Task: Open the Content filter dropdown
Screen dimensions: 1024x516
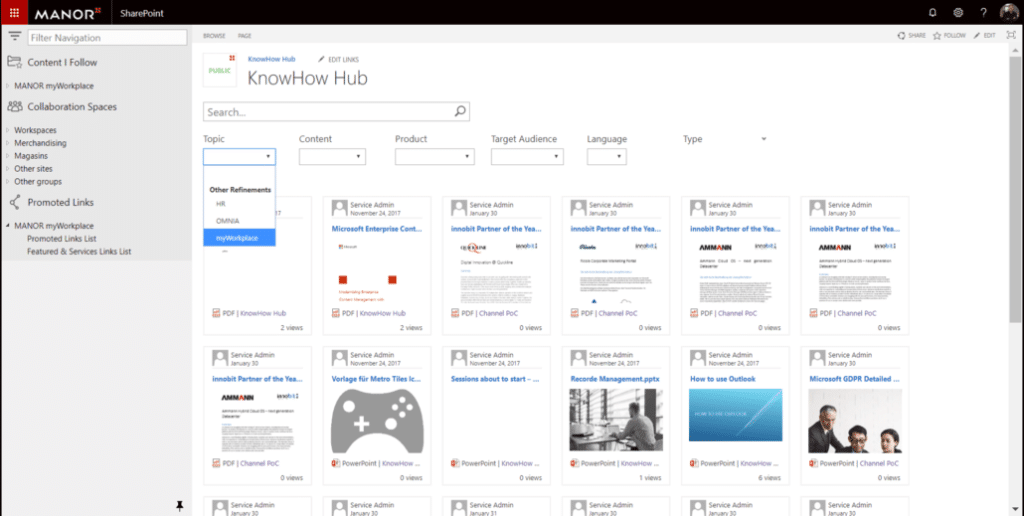Action: tap(332, 157)
